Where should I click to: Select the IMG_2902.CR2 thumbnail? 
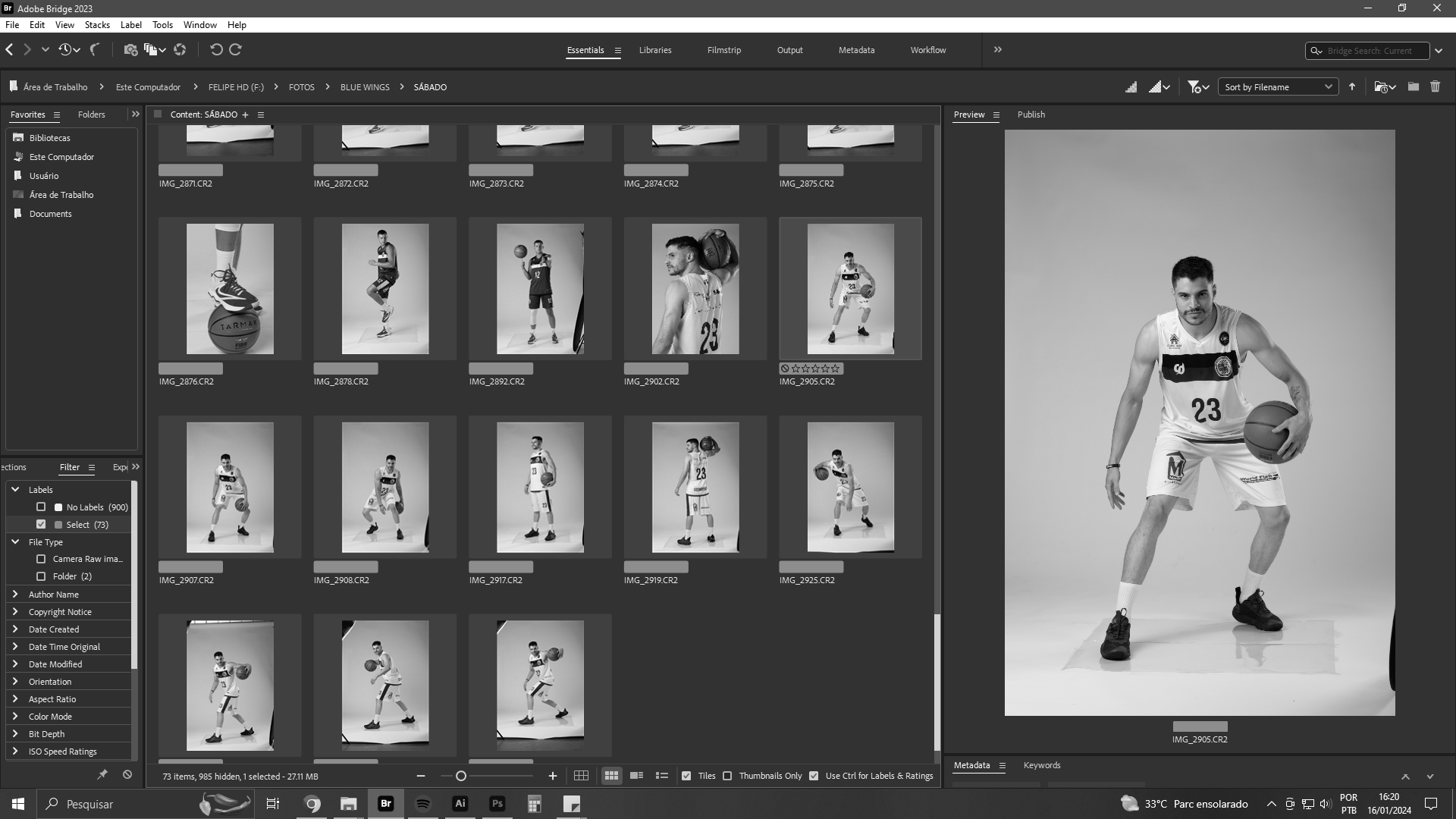tap(695, 289)
